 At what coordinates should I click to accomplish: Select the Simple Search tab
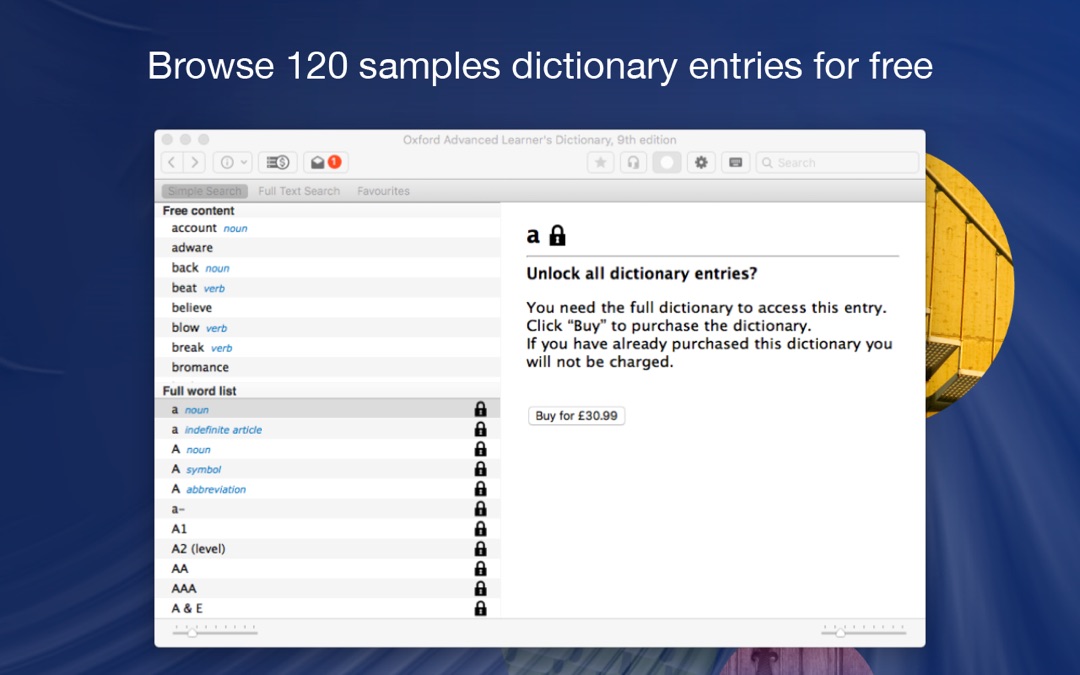click(x=204, y=191)
